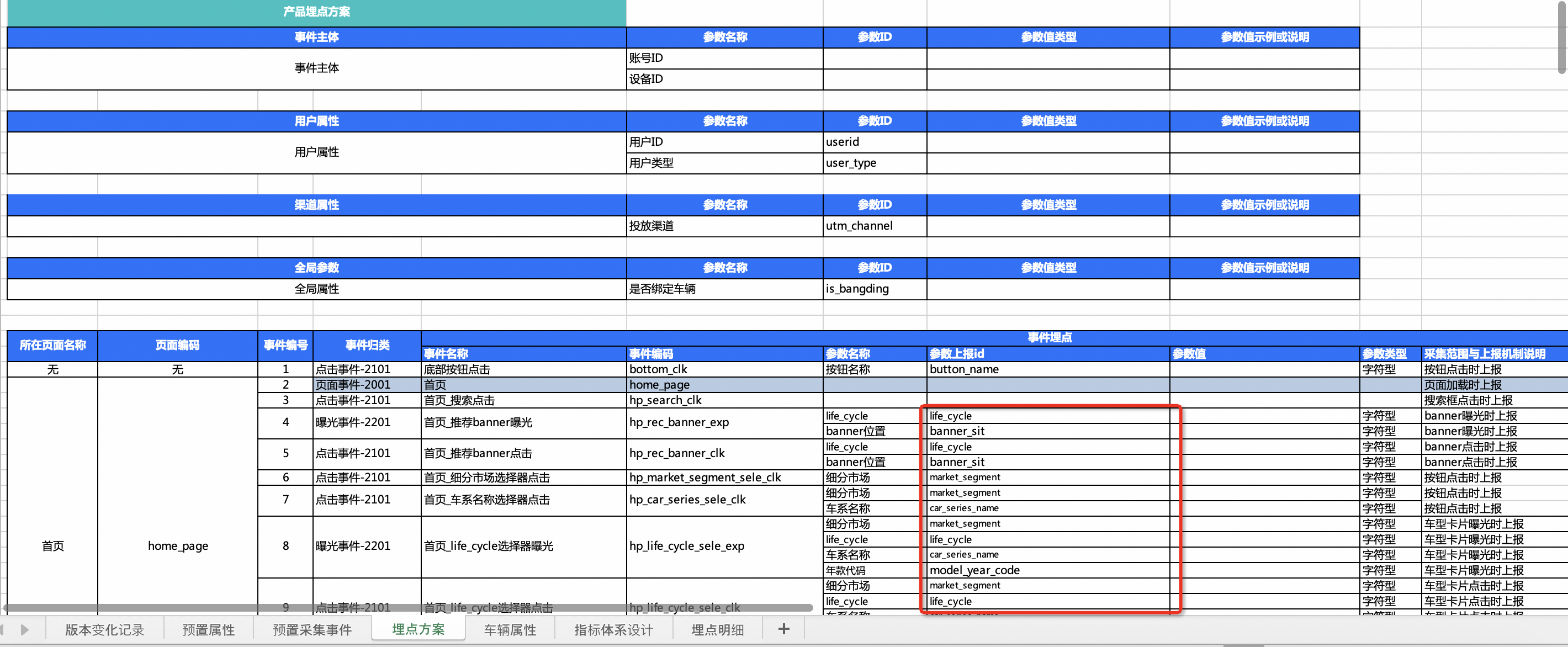Click the hp_rec_banner_exp cell
The height and width of the screenshot is (647, 1568).
click(x=724, y=423)
